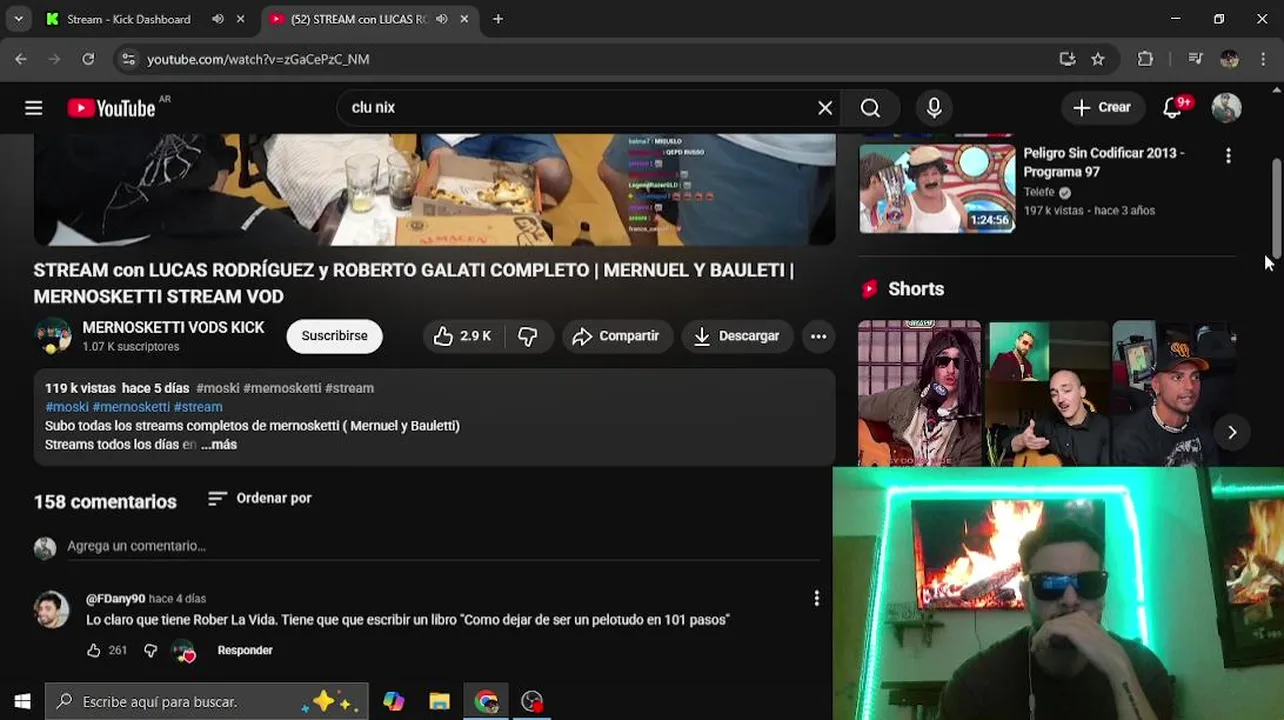
Task: Open @FDany90 username link
Action: 115,599
